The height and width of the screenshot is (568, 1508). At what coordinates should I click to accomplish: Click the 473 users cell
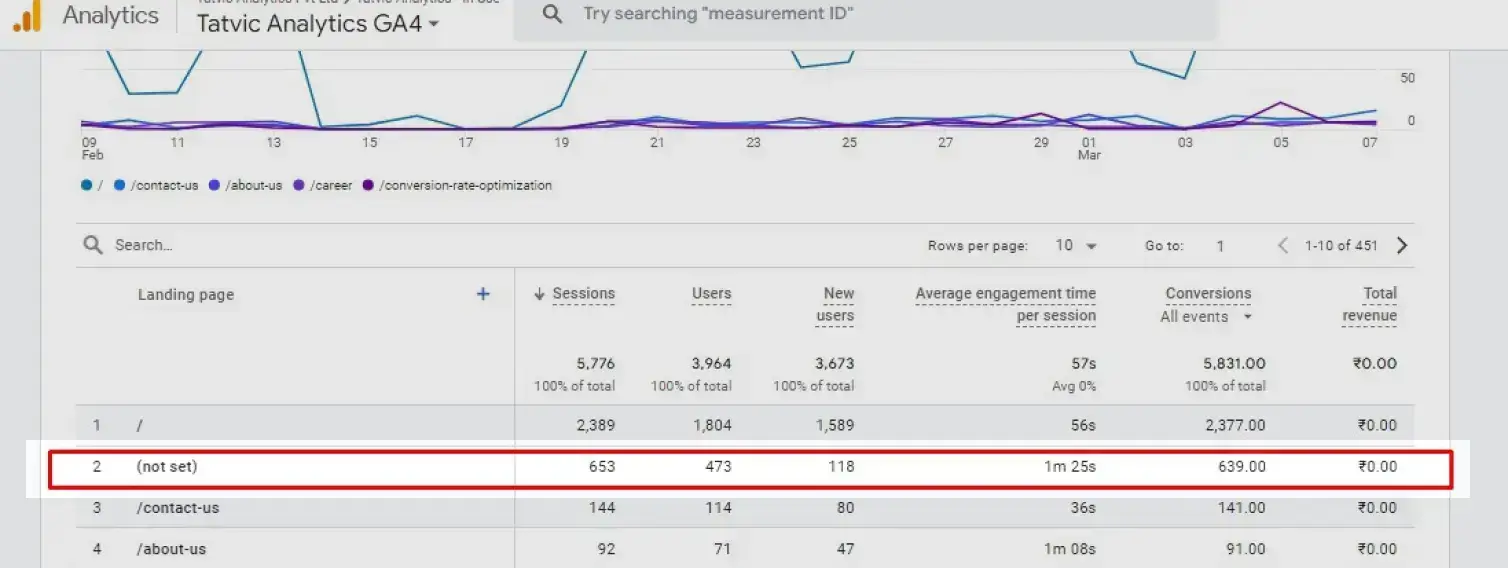[x=717, y=467]
